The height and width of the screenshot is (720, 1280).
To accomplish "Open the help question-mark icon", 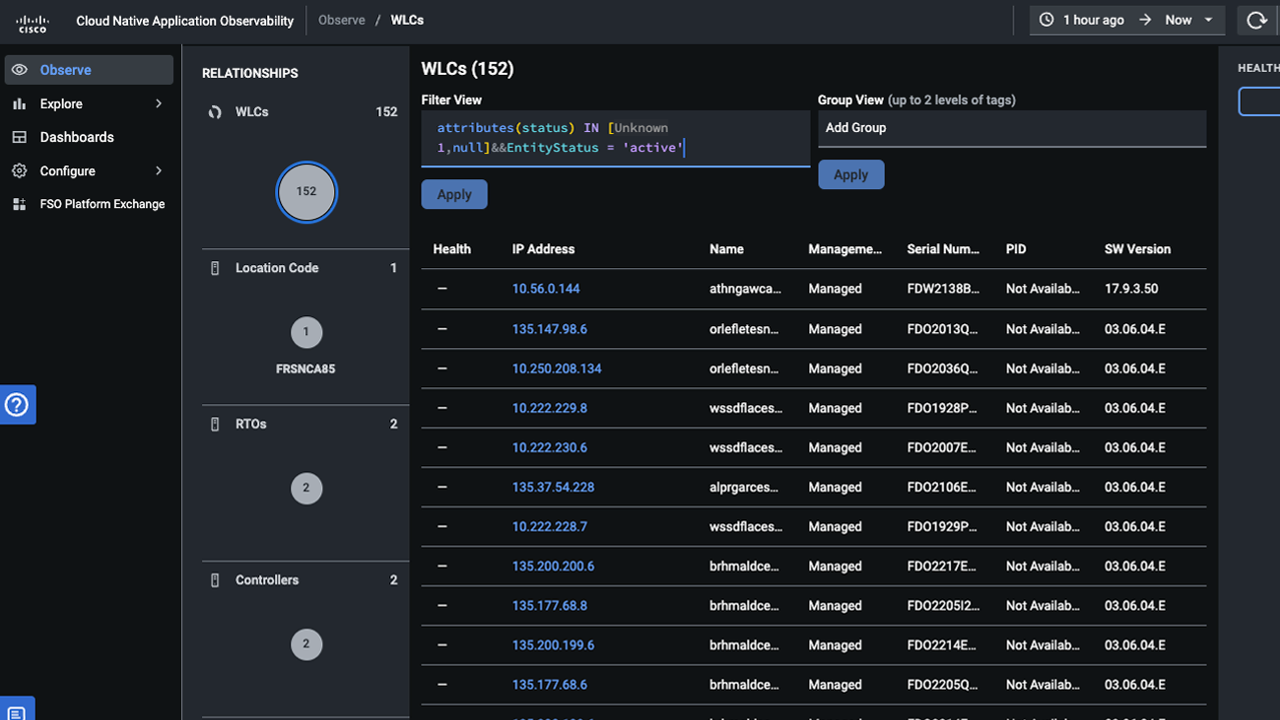I will [17, 404].
